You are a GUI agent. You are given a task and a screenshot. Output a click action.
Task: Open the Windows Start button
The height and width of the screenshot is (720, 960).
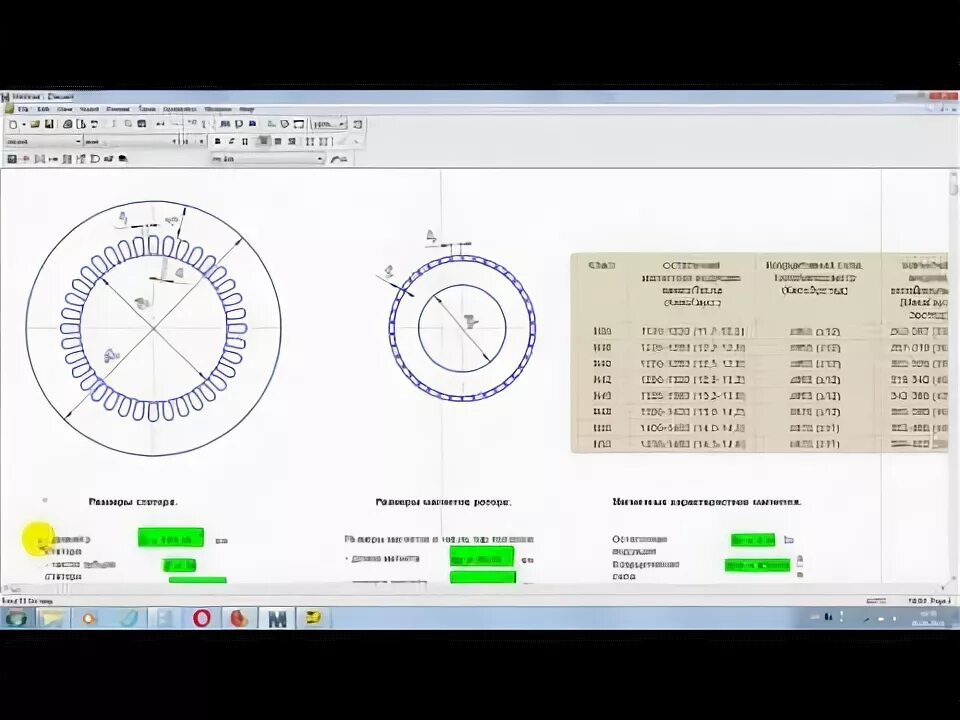pyautogui.click(x=17, y=618)
